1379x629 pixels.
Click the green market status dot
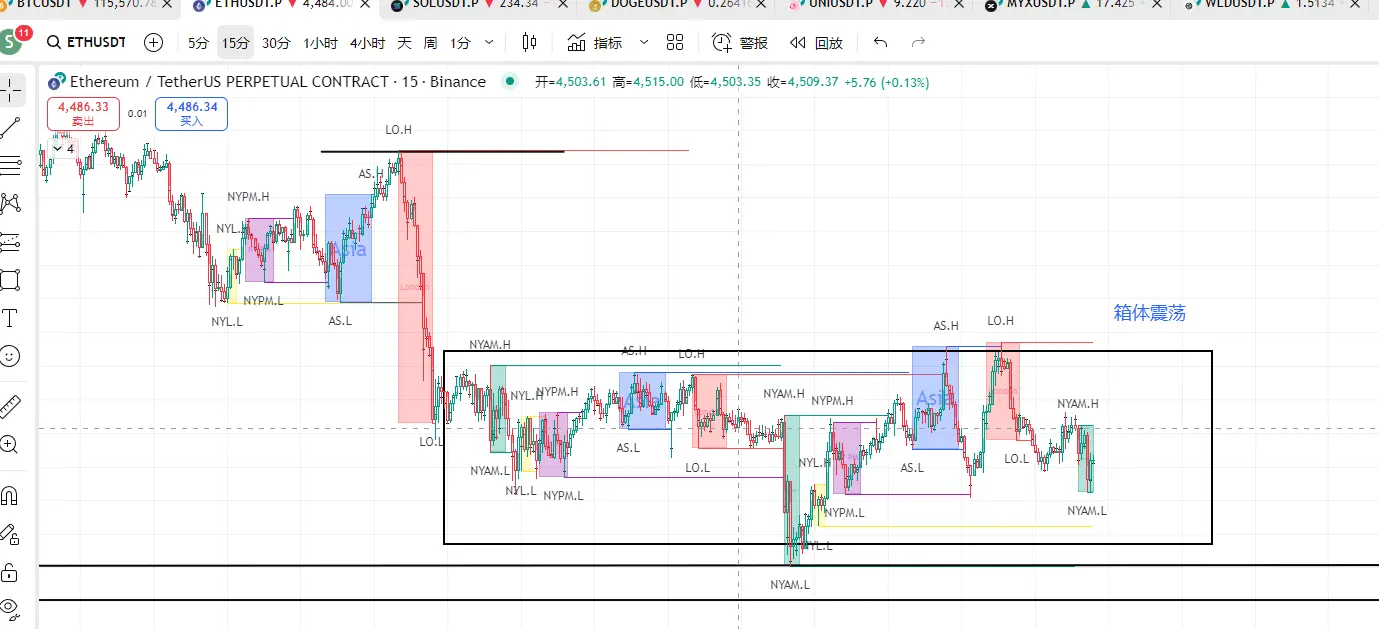pos(511,81)
